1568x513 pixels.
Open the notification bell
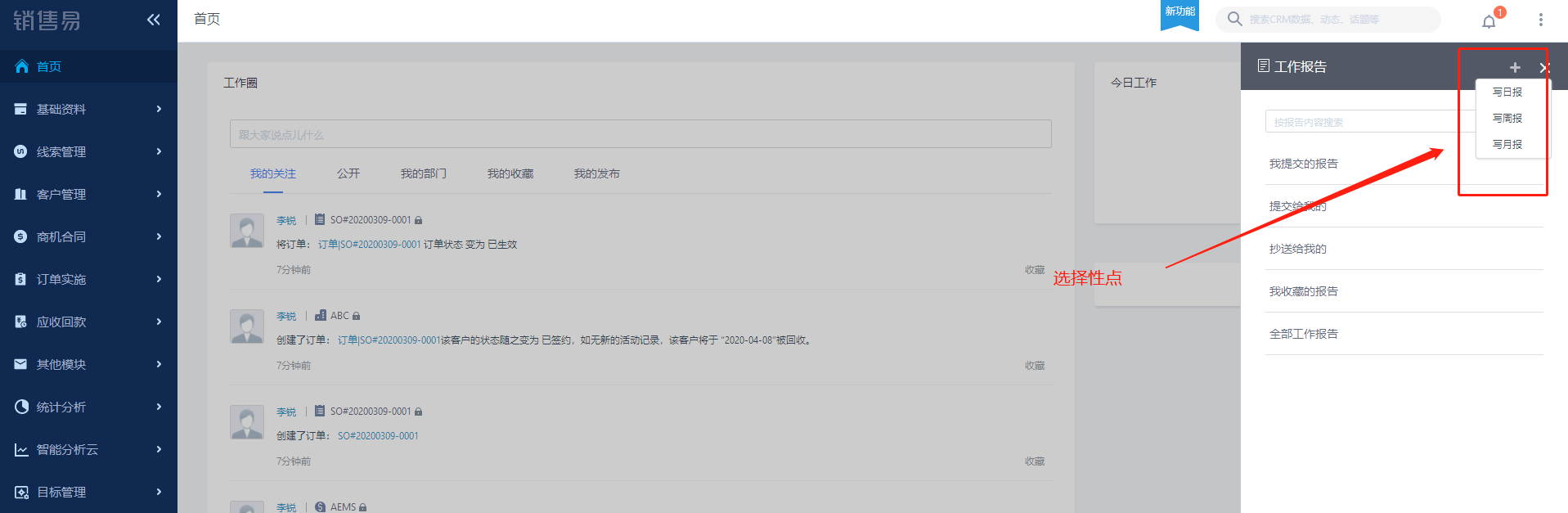pos(1489,21)
